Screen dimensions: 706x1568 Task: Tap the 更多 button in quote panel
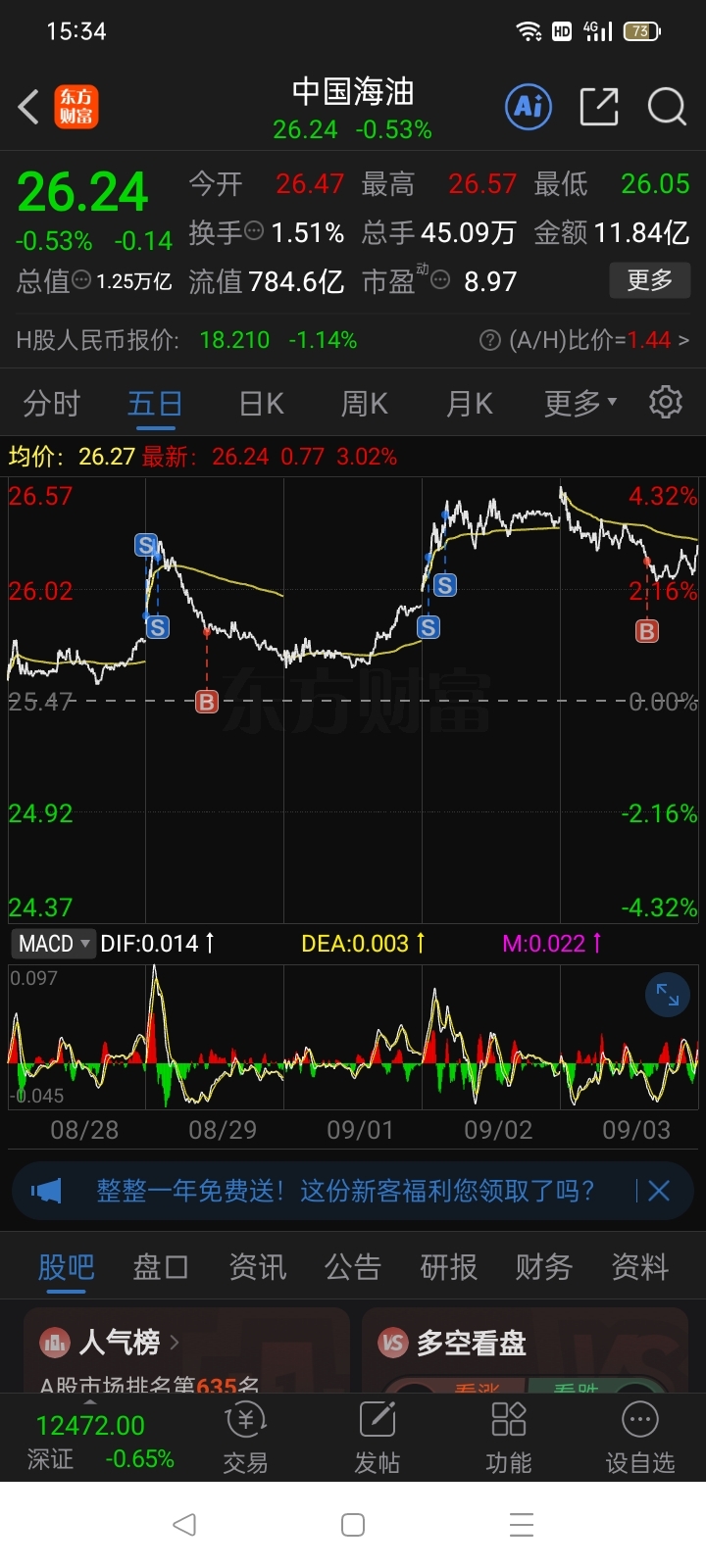click(649, 280)
